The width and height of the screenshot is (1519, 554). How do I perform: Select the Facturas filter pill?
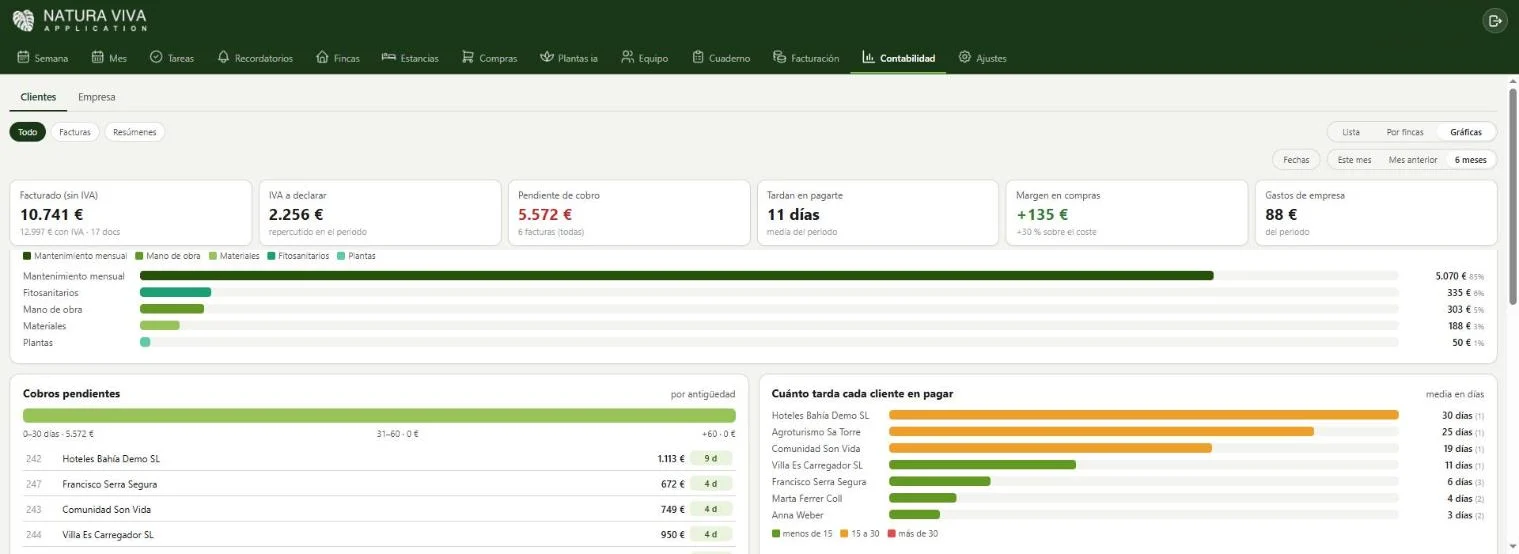click(75, 132)
